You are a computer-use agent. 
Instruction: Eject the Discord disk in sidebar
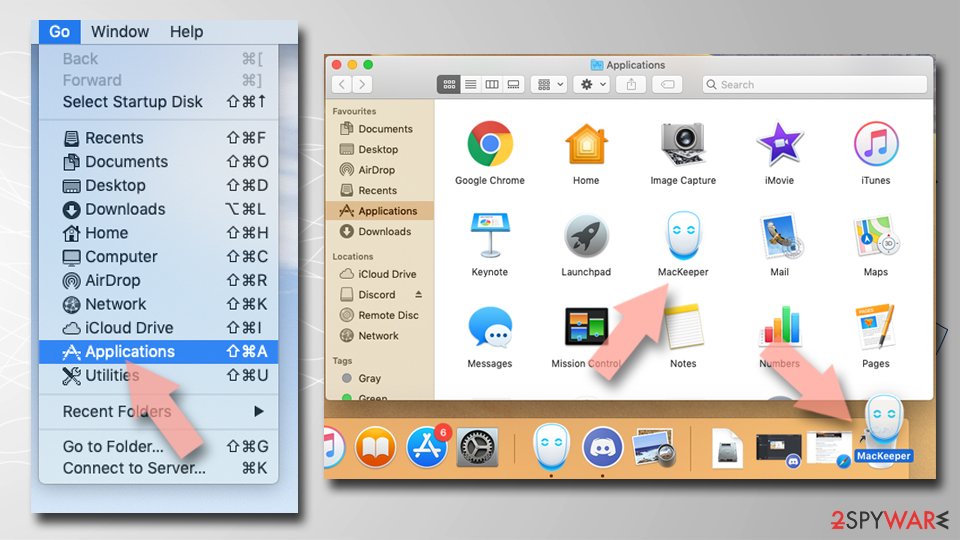[x=418, y=294]
